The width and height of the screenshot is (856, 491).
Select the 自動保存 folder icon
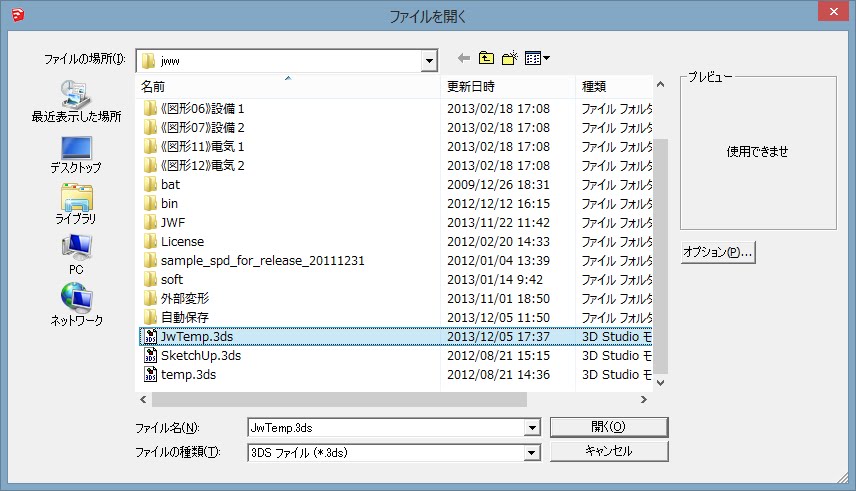(x=150, y=317)
